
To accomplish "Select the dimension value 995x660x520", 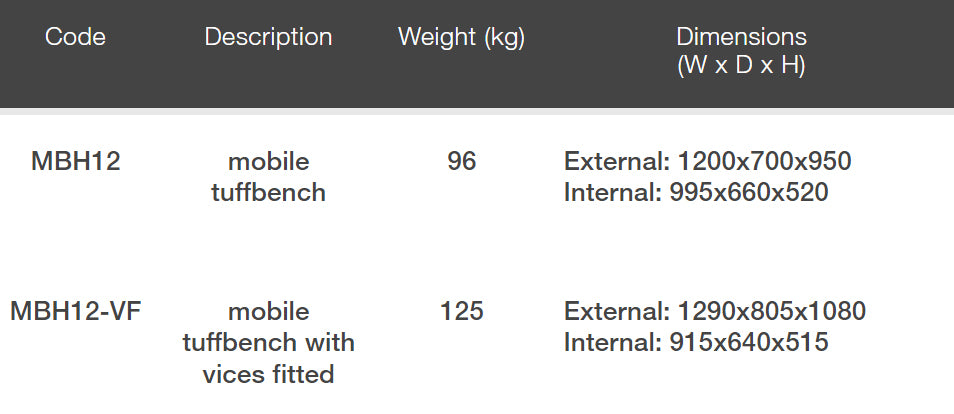I will (746, 192).
